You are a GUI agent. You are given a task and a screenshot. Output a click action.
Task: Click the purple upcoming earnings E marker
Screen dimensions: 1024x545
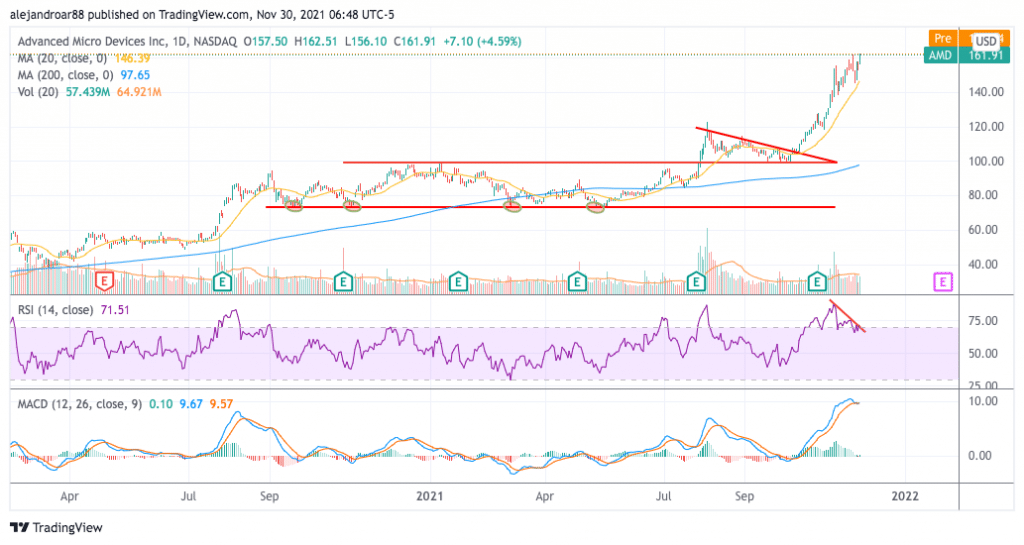(x=943, y=282)
